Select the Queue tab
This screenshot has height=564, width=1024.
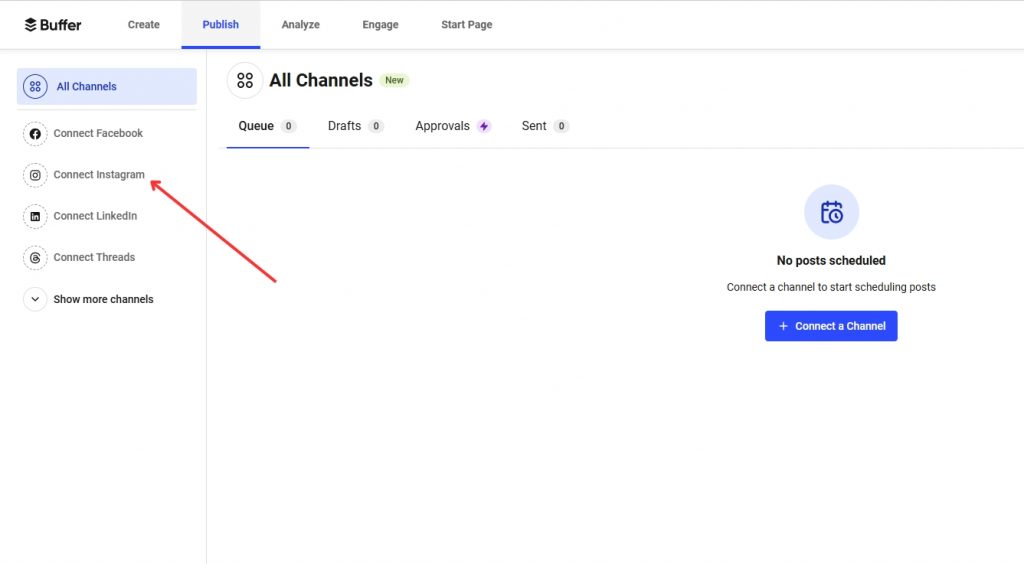click(267, 126)
